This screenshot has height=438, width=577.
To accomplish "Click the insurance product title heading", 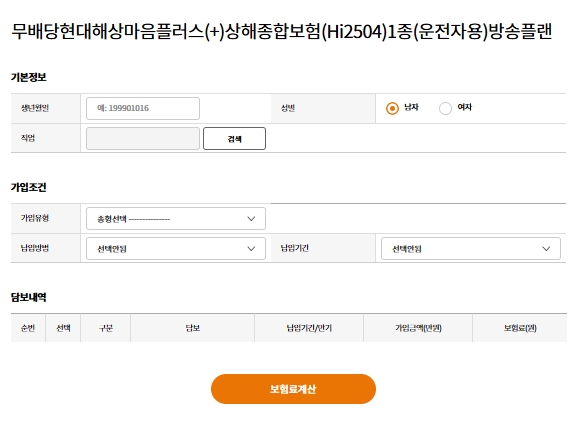I will [x=282, y=31].
